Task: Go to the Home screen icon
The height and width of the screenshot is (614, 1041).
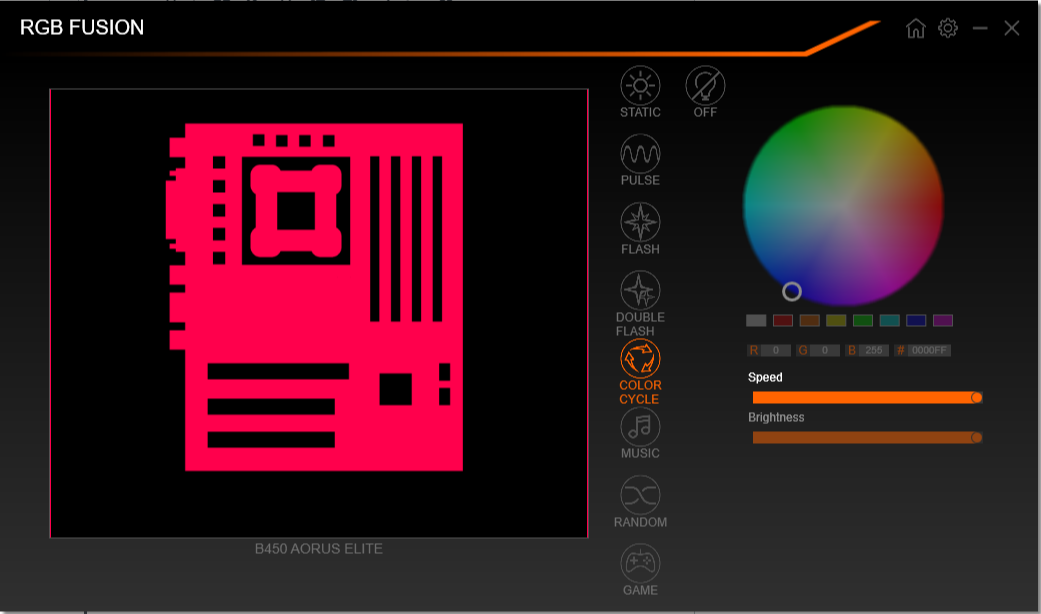Action: (915, 28)
